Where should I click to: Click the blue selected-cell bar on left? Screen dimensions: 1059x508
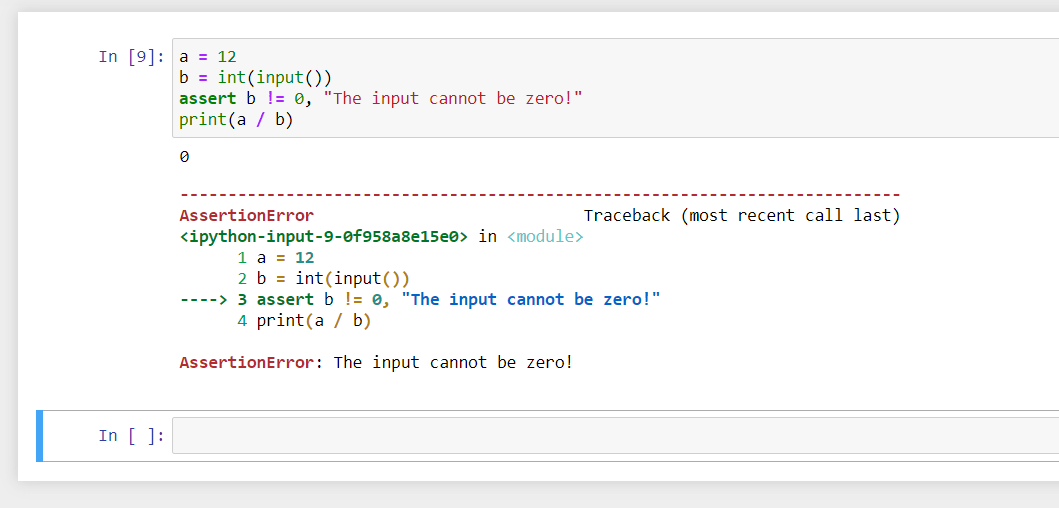(x=39, y=436)
